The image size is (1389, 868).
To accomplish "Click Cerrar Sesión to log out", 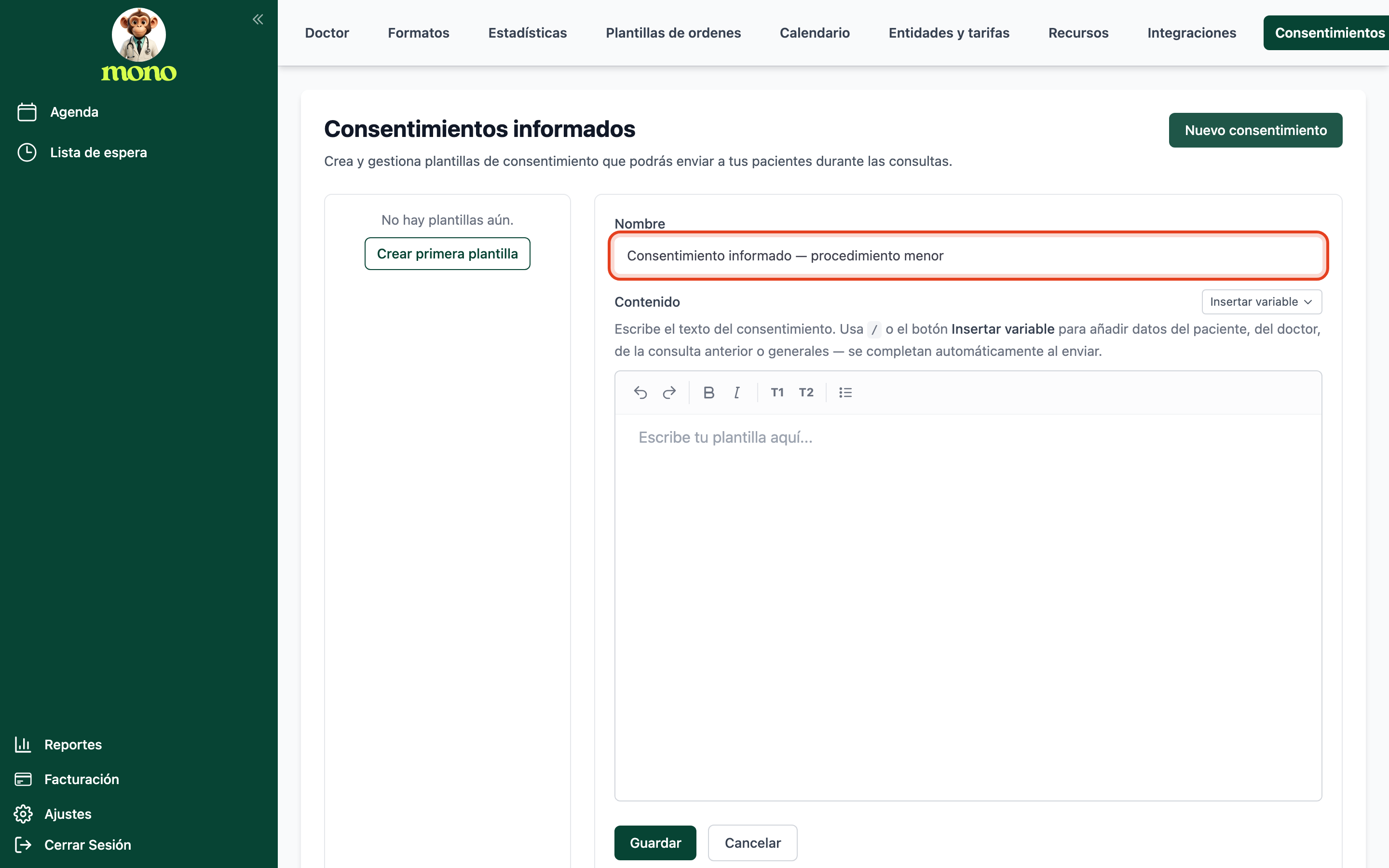I will [87, 844].
